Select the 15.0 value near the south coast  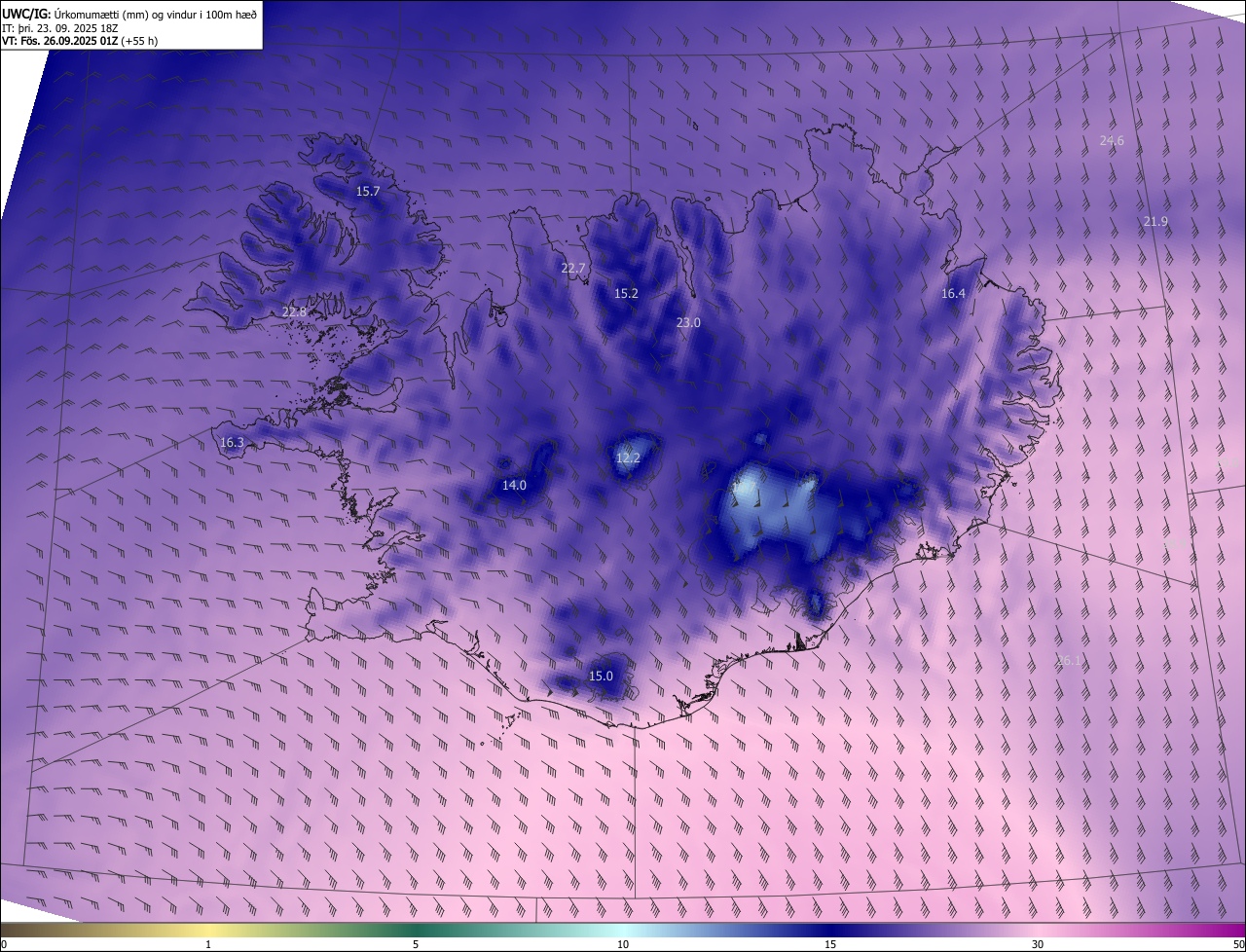pos(601,677)
